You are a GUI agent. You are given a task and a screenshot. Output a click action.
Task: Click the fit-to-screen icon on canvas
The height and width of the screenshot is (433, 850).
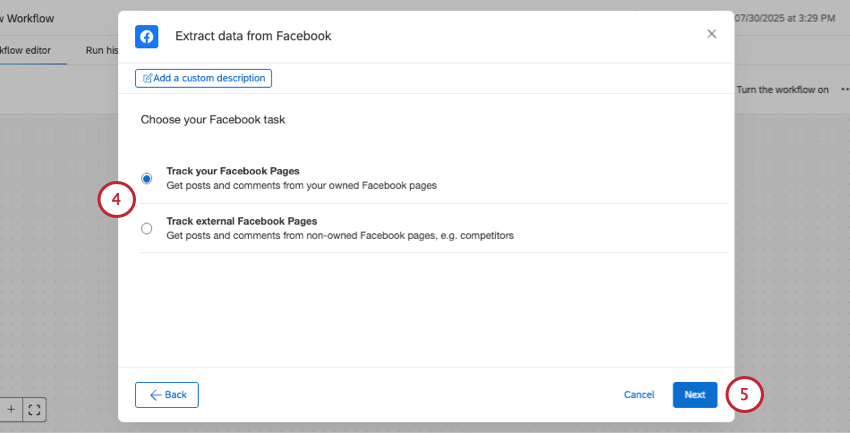pos(34,409)
